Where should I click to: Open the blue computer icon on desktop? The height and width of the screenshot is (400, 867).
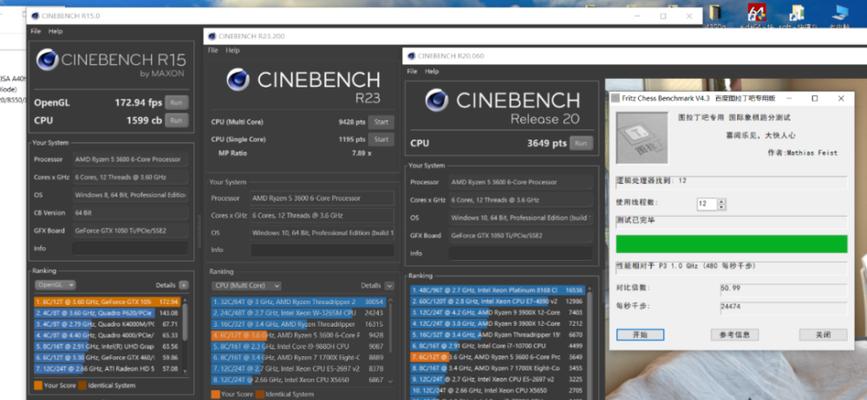tap(840, 12)
